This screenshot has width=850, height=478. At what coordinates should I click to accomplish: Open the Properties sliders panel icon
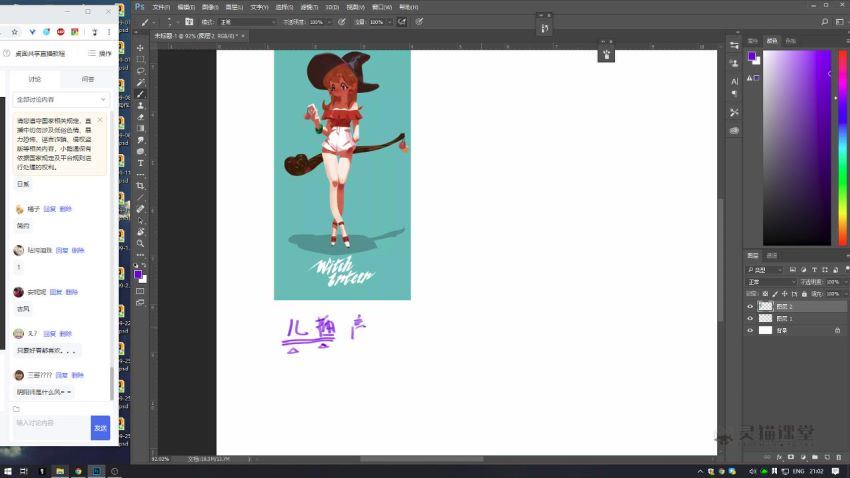(x=734, y=46)
